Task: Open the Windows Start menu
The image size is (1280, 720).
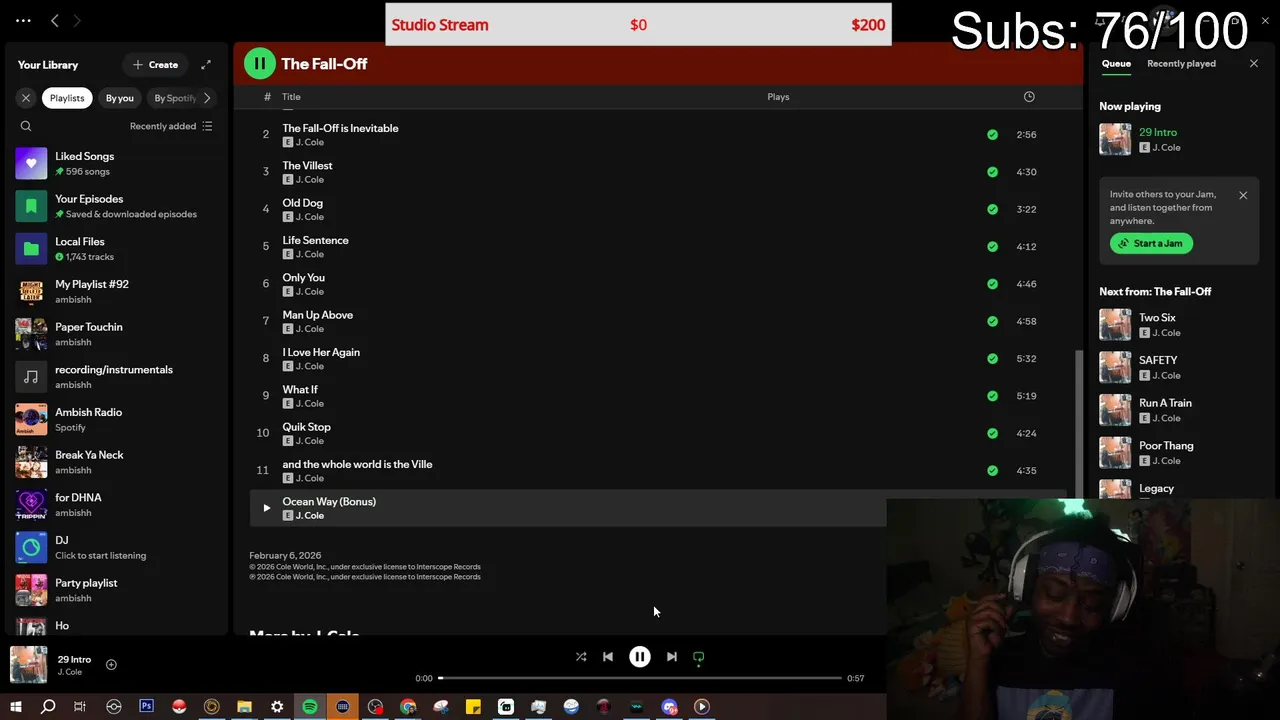Action: pos(15,707)
